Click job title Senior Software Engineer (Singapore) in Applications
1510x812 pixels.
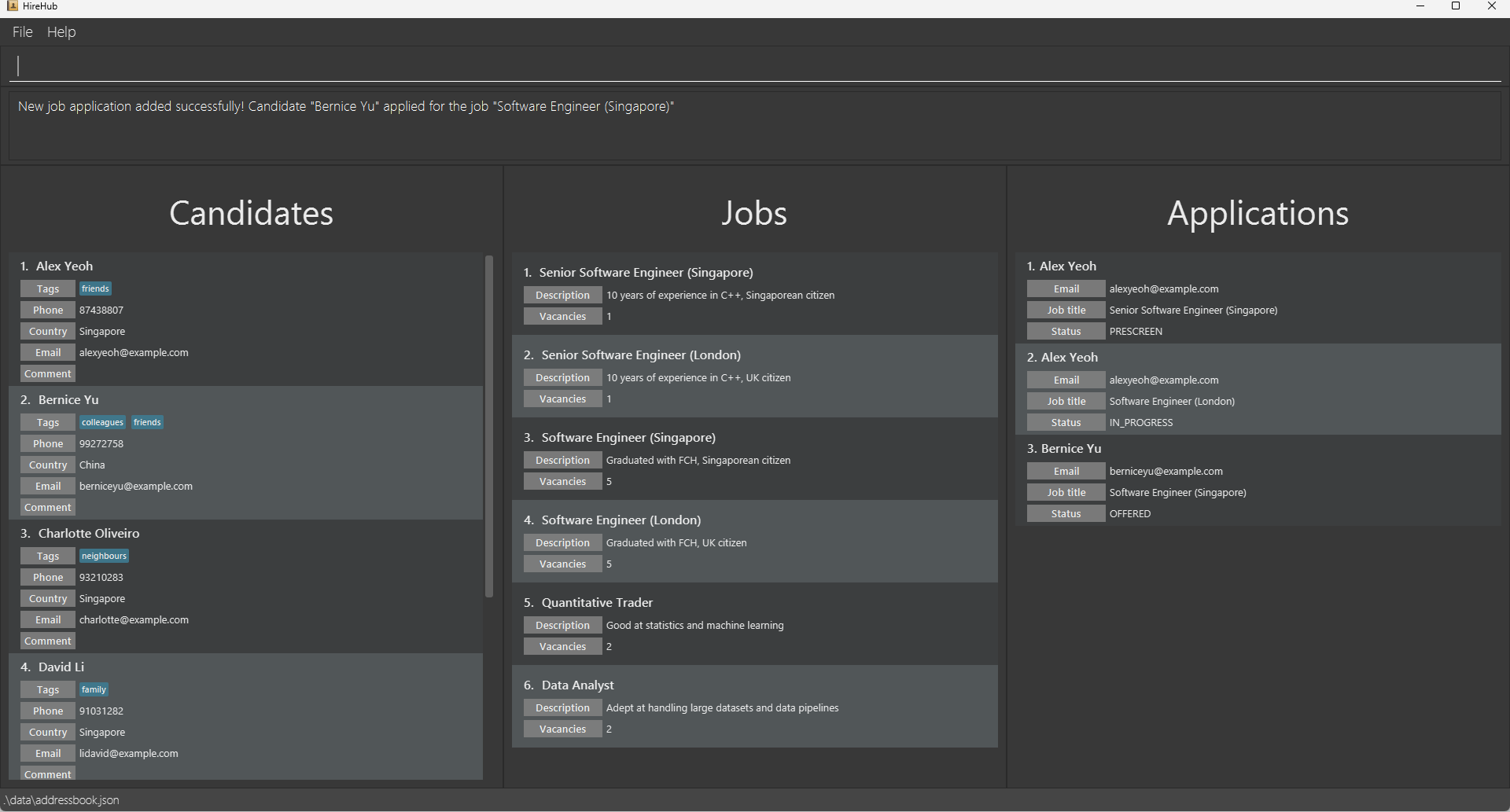click(x=1193, y=310)
